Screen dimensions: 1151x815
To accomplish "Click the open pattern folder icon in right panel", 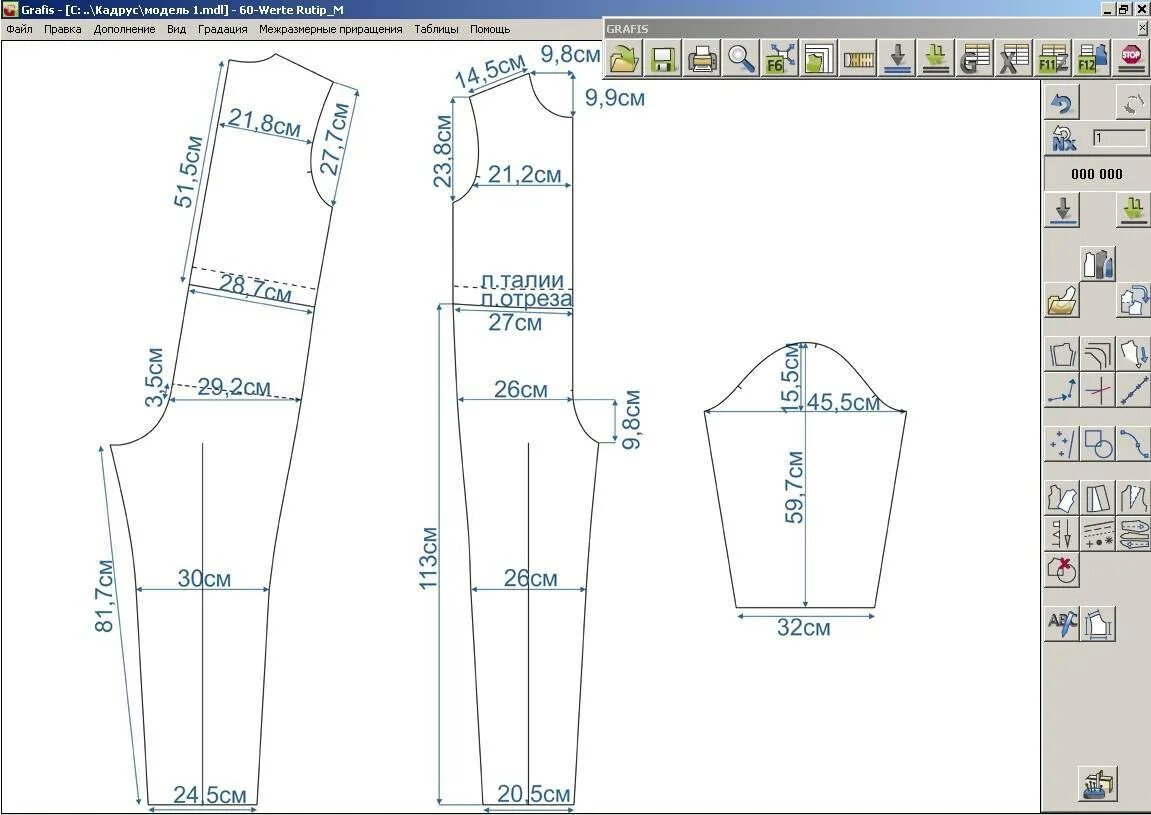I will 1062,300.
